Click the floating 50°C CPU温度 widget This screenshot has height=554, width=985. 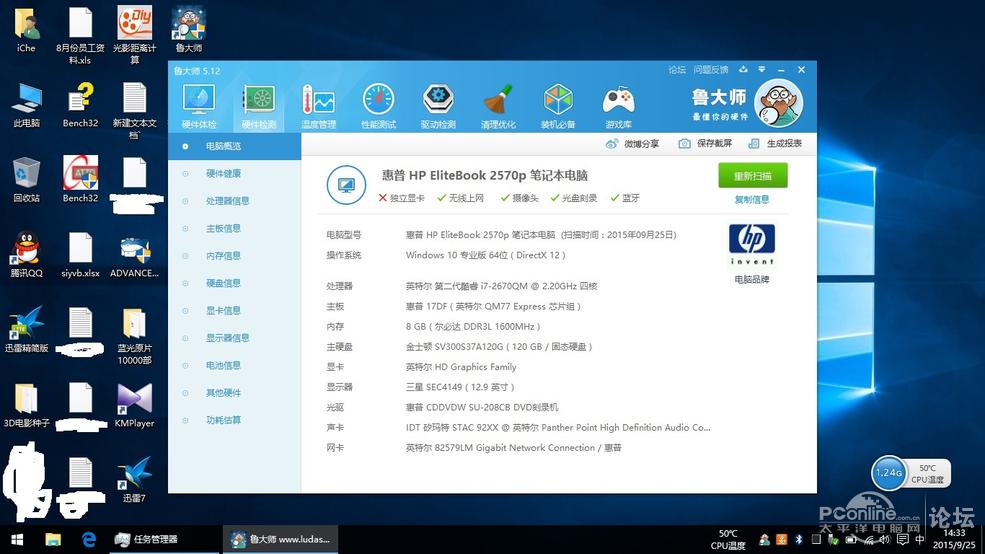(x=928, y=473)
